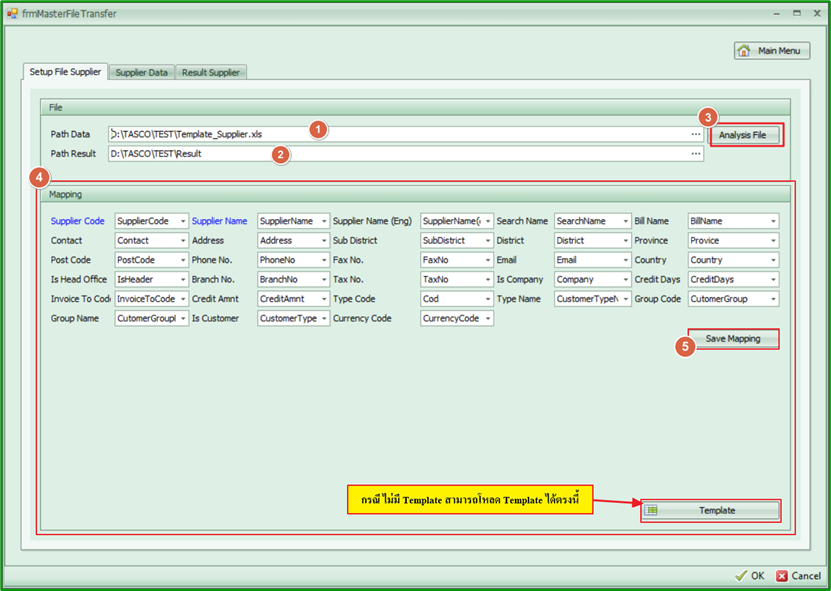Expand the Currency Code dropdown
The height and width of the screenshot is (591, 831).
[x=488, y=319]
